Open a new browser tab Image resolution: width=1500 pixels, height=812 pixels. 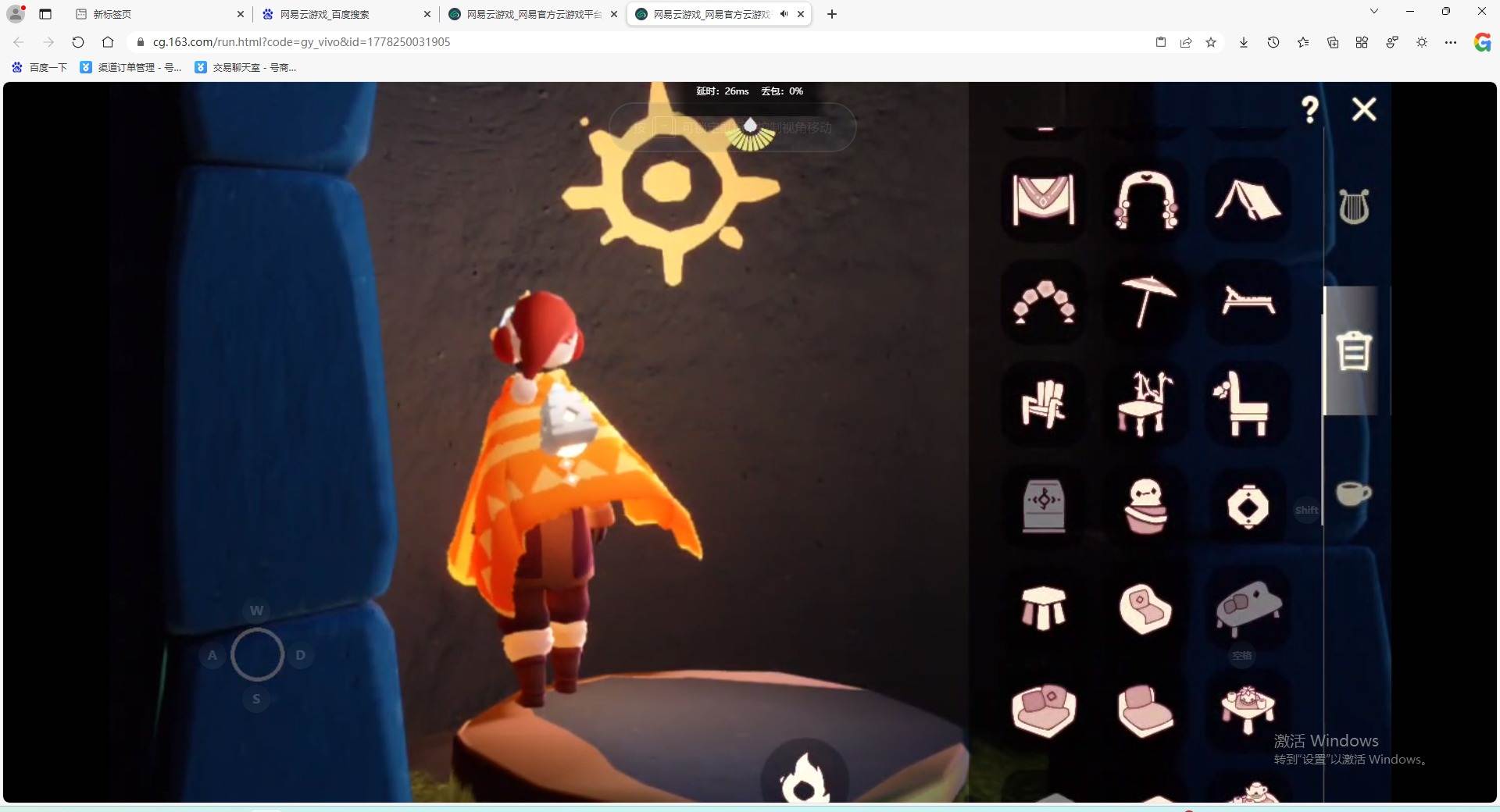click(x=832, y=14)
